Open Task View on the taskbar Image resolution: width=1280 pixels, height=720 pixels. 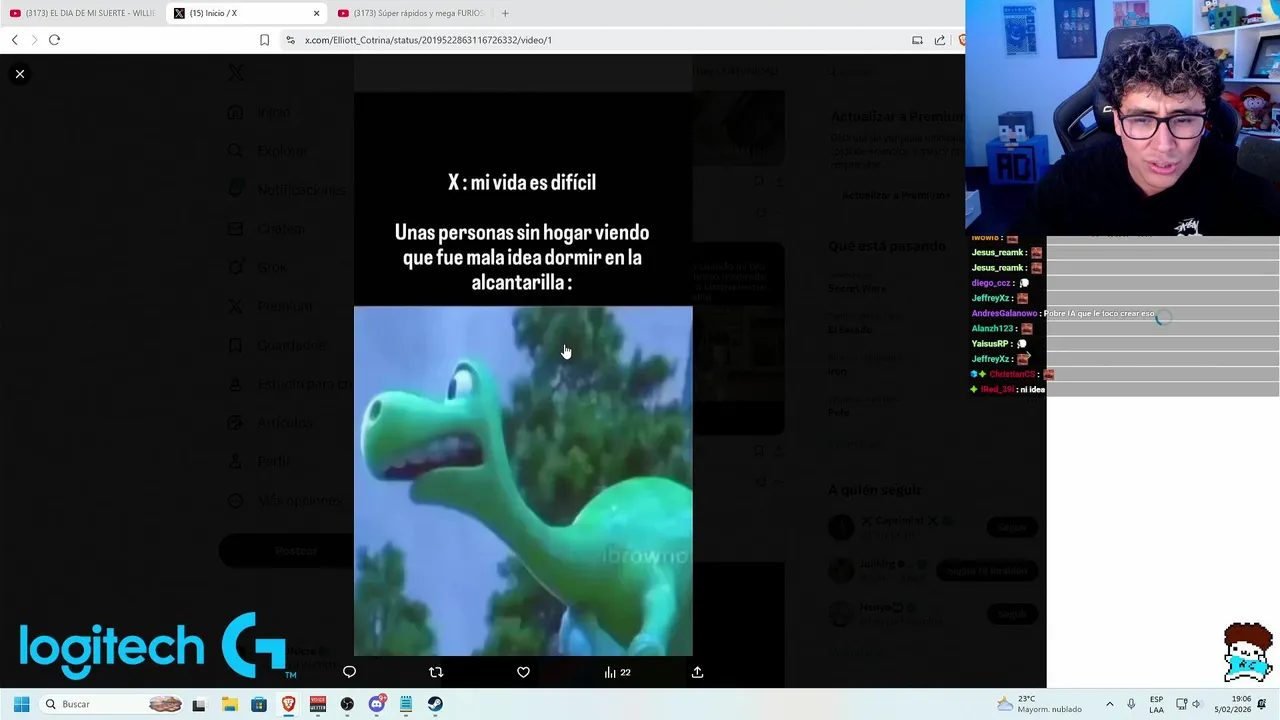click(199, 704)
